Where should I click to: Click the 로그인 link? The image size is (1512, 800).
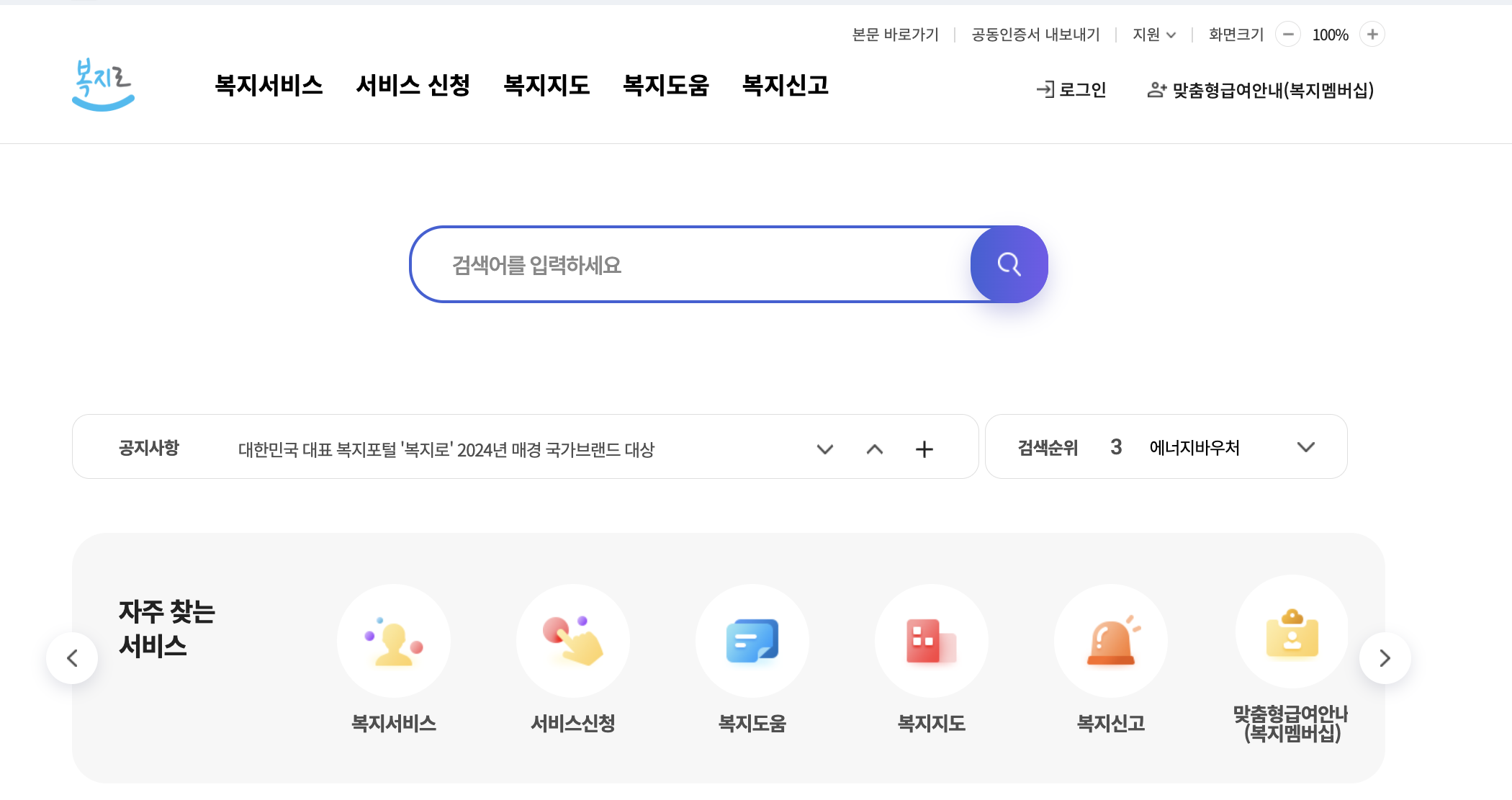pyautogui.click(x=1072, y=89)
